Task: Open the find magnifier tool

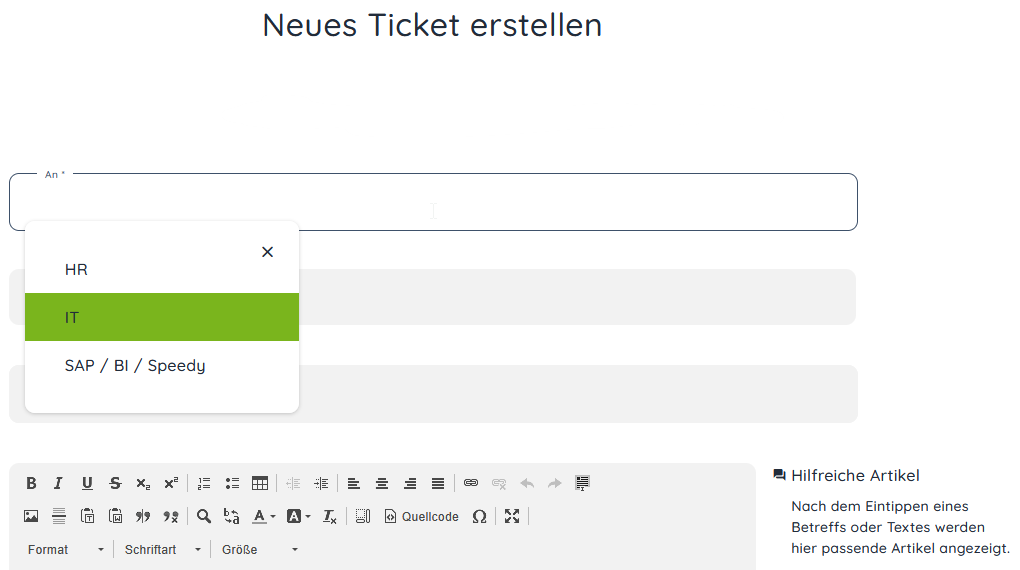Action: coord(204,516)
